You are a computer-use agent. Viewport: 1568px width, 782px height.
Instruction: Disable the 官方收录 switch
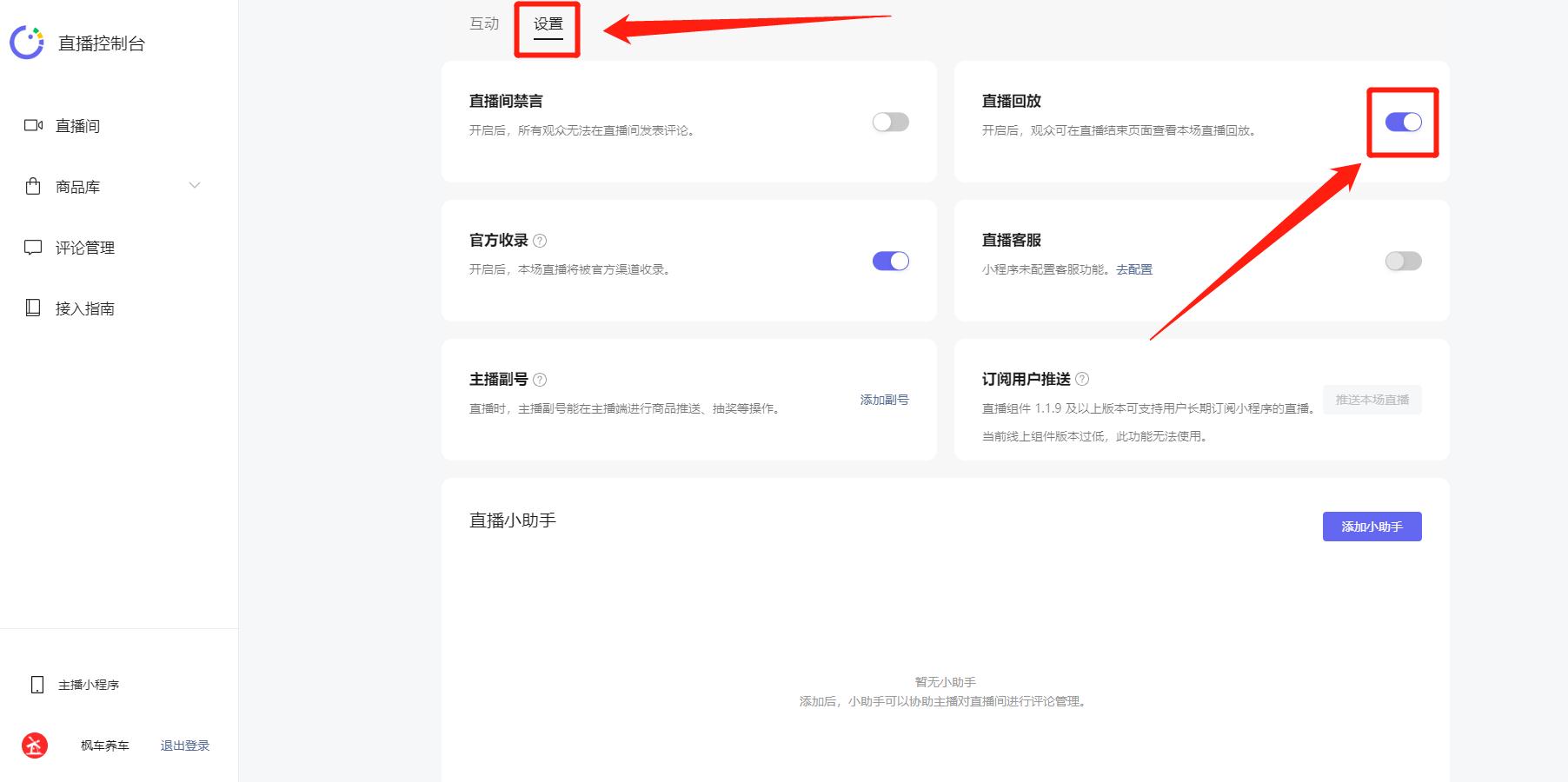click(x=891, y=261)
